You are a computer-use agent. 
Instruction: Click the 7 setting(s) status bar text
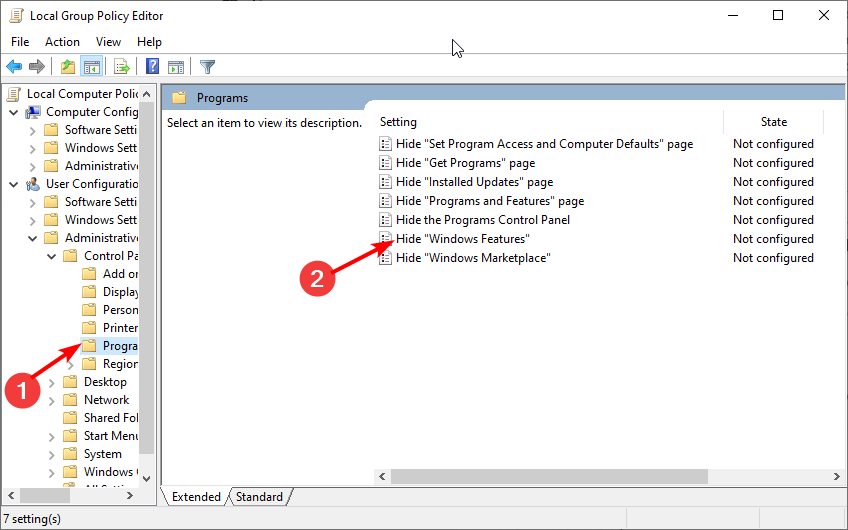[x=32, y=519]
